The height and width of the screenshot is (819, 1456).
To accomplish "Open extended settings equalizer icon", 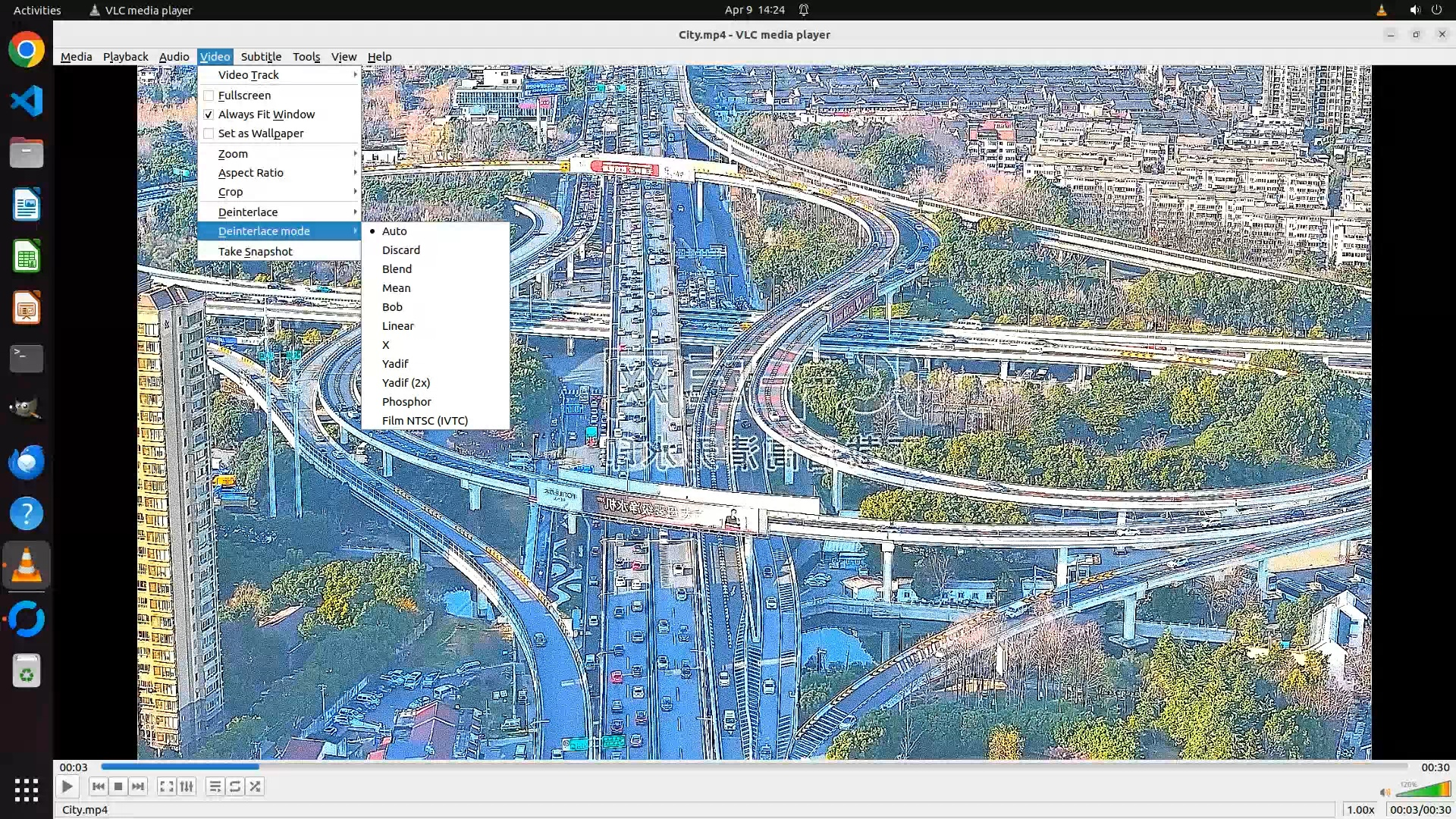I will [187, 786].
